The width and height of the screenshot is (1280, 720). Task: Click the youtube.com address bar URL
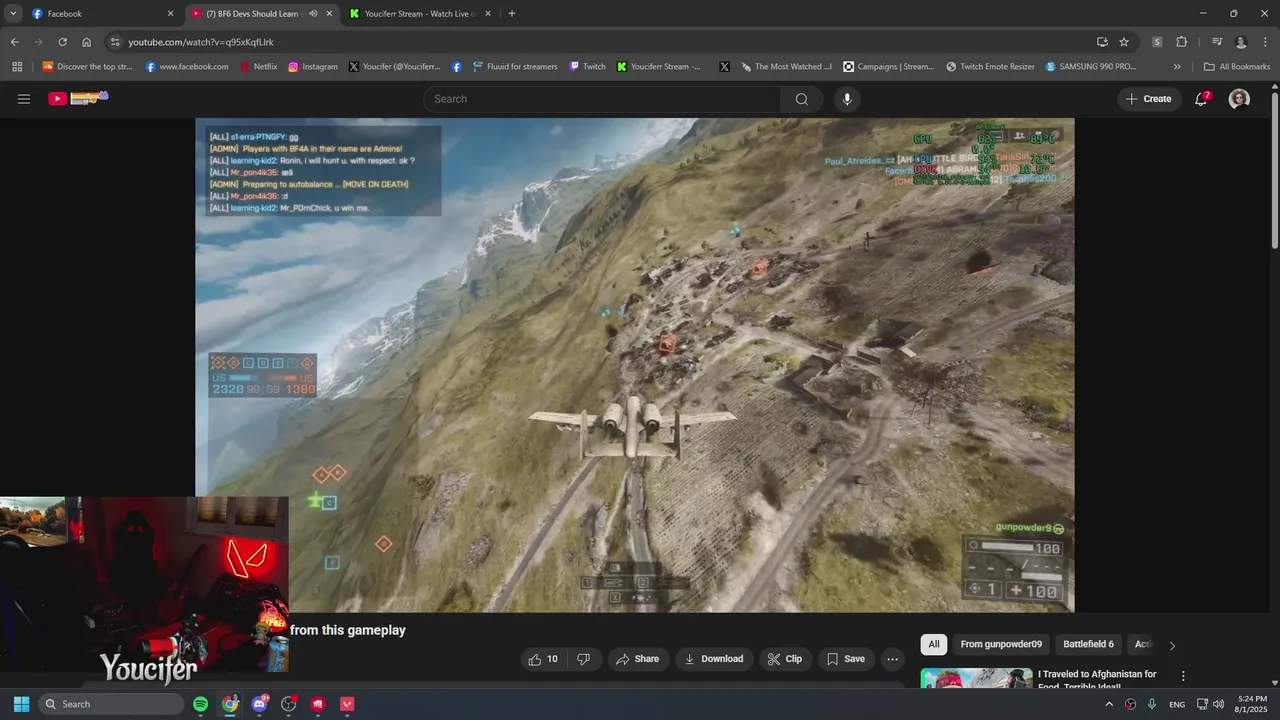tap(201, 42)
